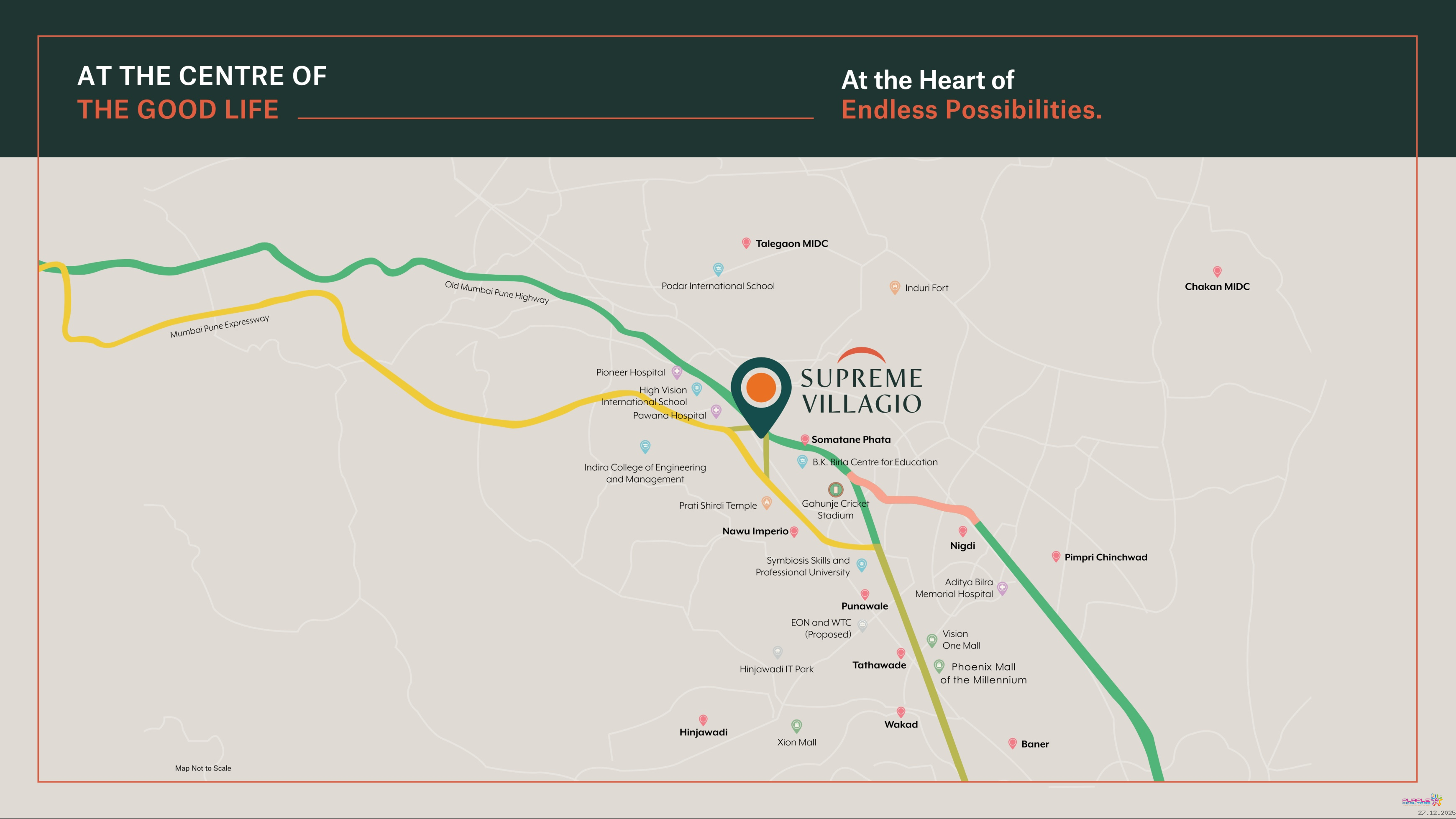Click the Xion Mall green marker

tap(796, 725)
